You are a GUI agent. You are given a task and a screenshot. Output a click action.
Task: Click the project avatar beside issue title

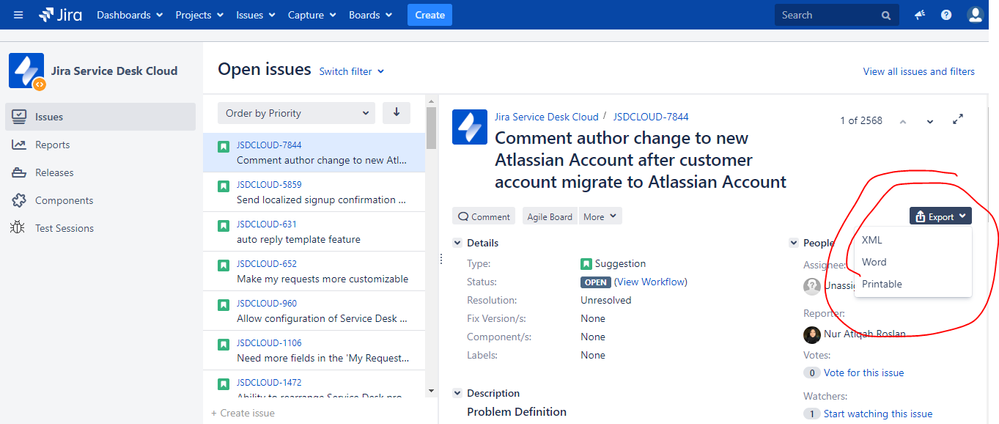pos(470,127)
